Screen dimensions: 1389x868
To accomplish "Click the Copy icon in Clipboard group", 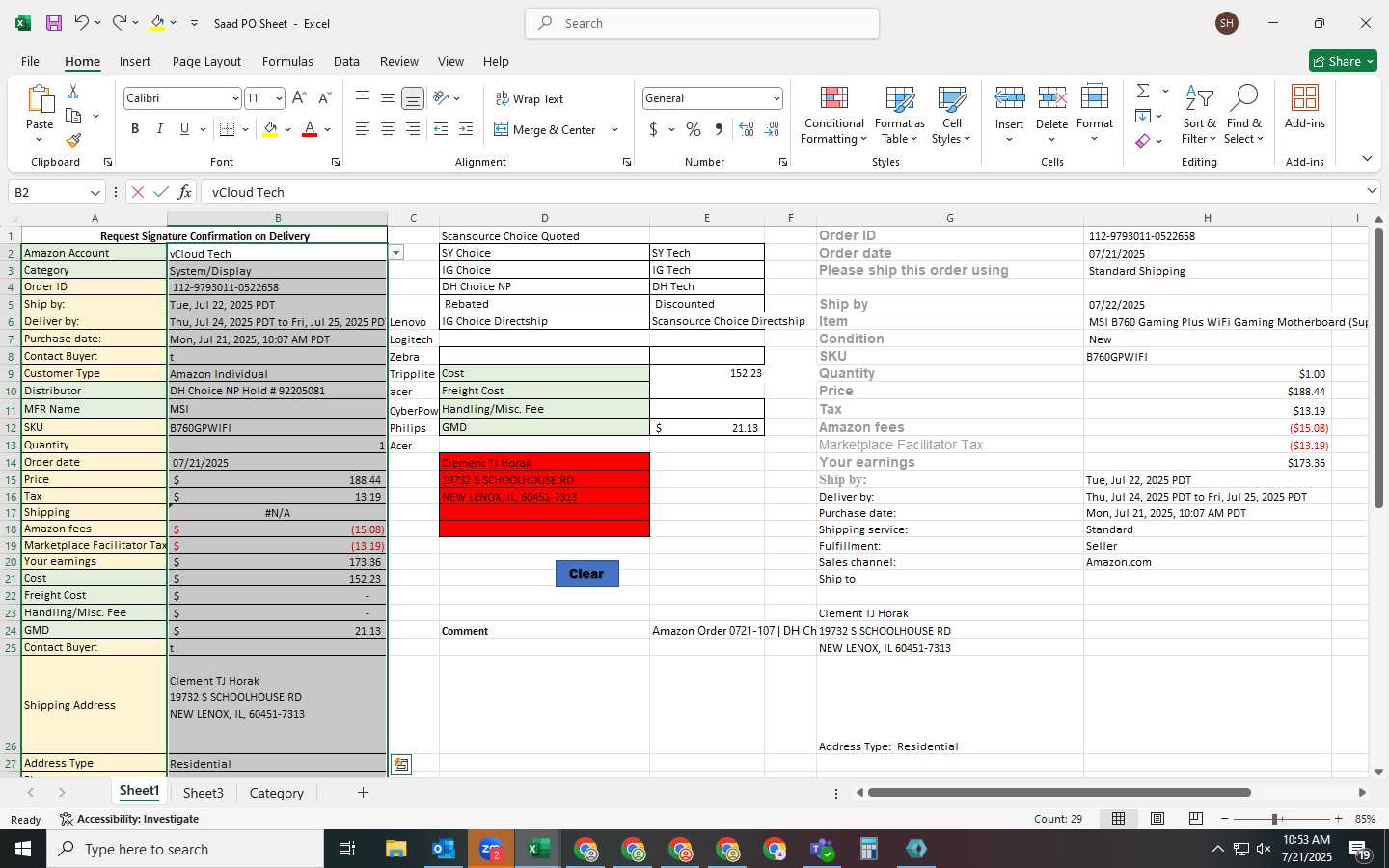I will 73,116.
